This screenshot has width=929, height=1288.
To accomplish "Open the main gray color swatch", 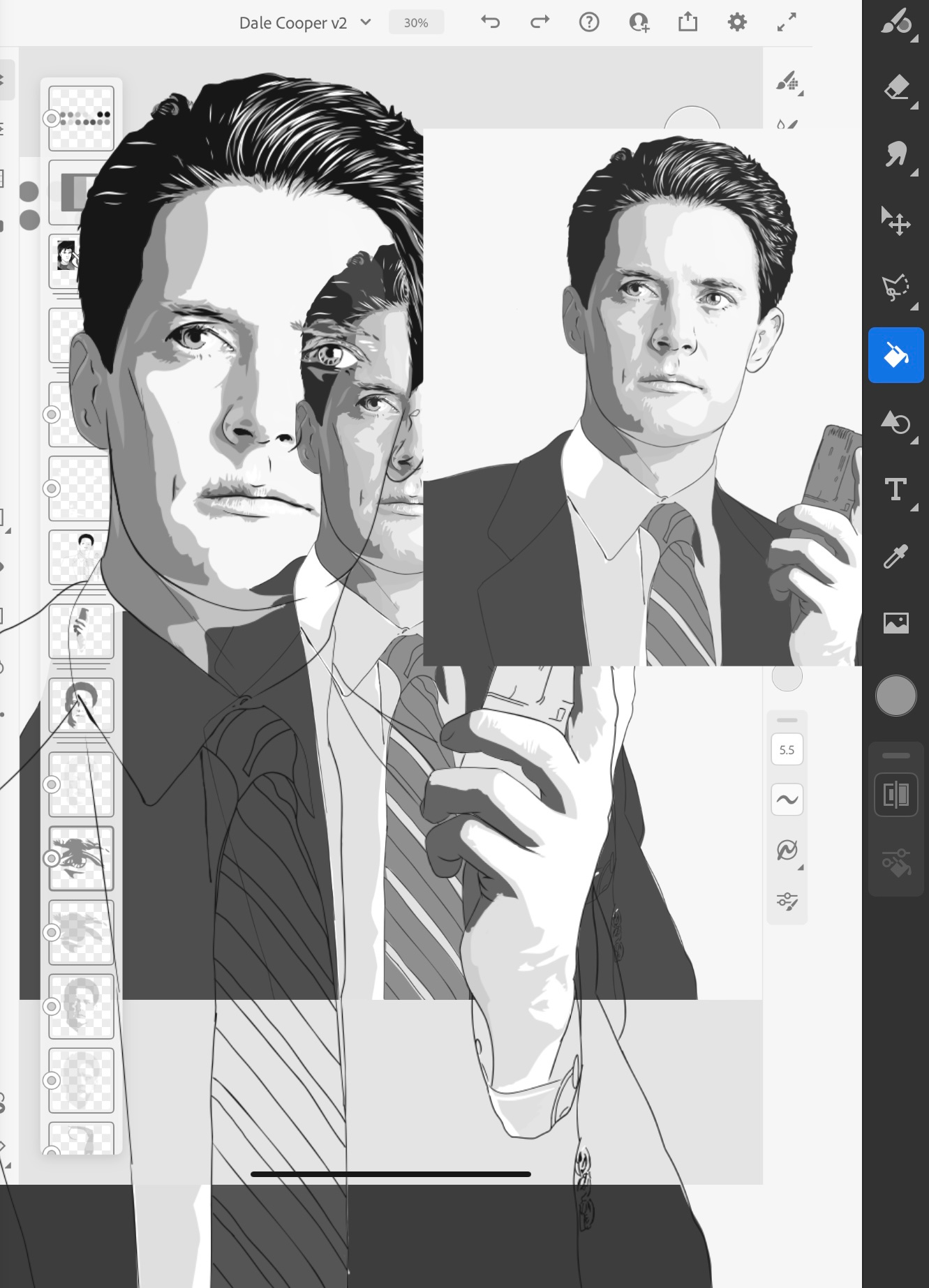I will (x=895, y=695).
